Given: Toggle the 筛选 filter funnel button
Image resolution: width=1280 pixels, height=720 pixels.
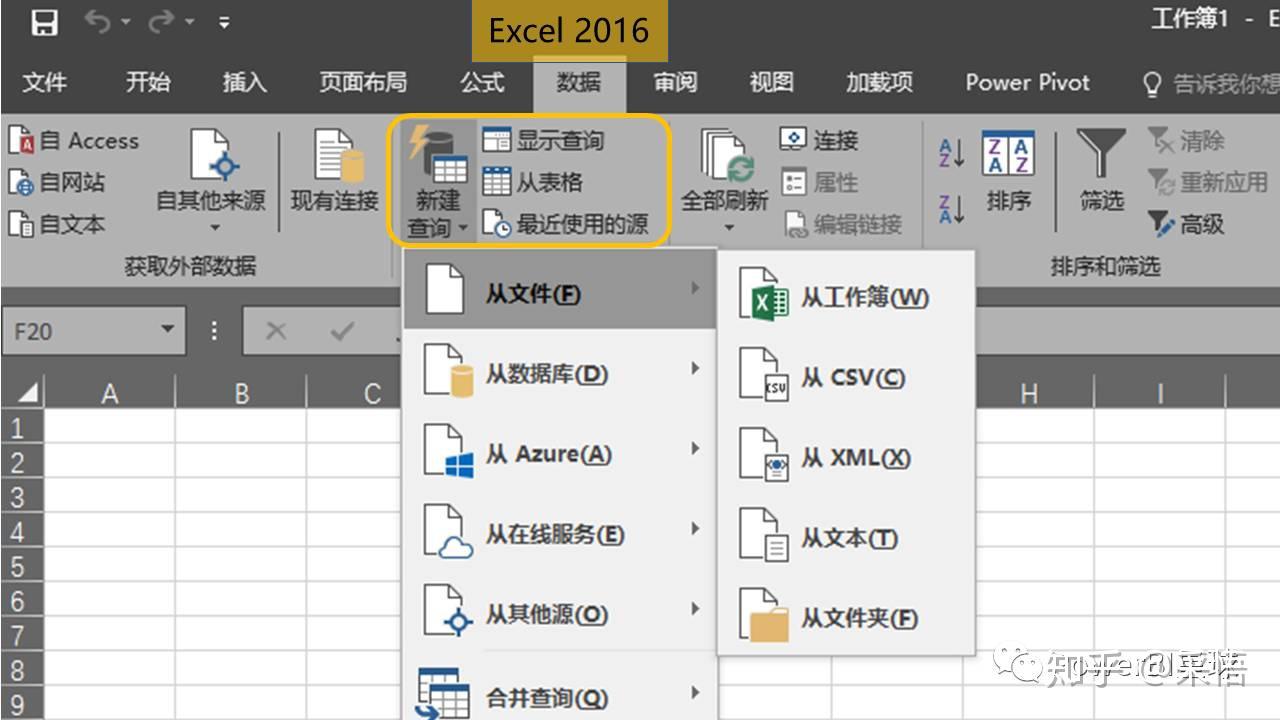Looking at the screenshot, I should [x=1101, y=170].
